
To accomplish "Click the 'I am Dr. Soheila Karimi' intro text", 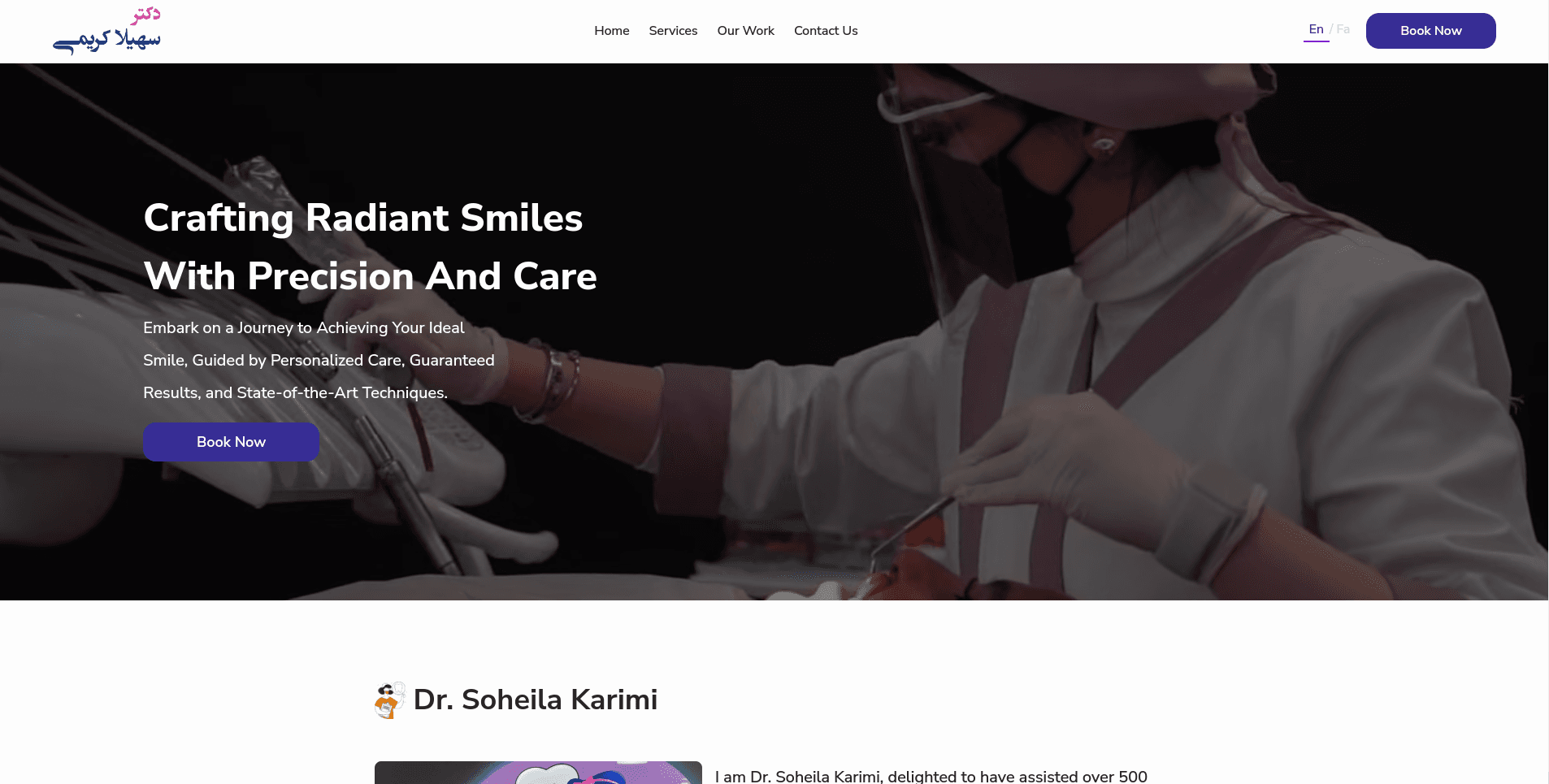I will pyautogui.click(x=931, y=777).
